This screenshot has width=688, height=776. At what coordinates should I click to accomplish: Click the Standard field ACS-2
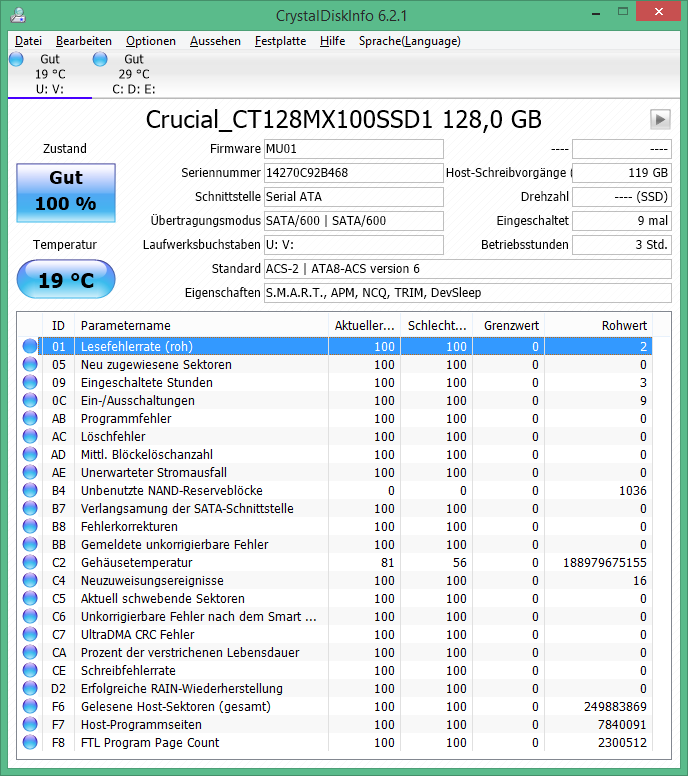click(x=468, y=269)
